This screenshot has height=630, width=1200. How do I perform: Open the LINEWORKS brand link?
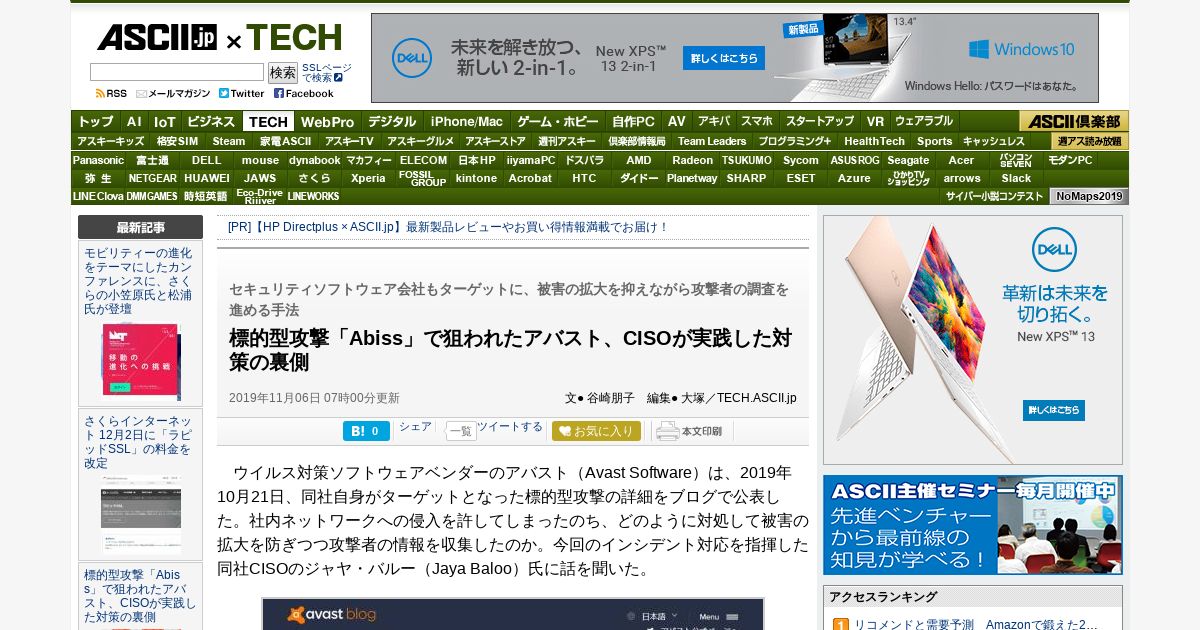[x=313, y=196]
